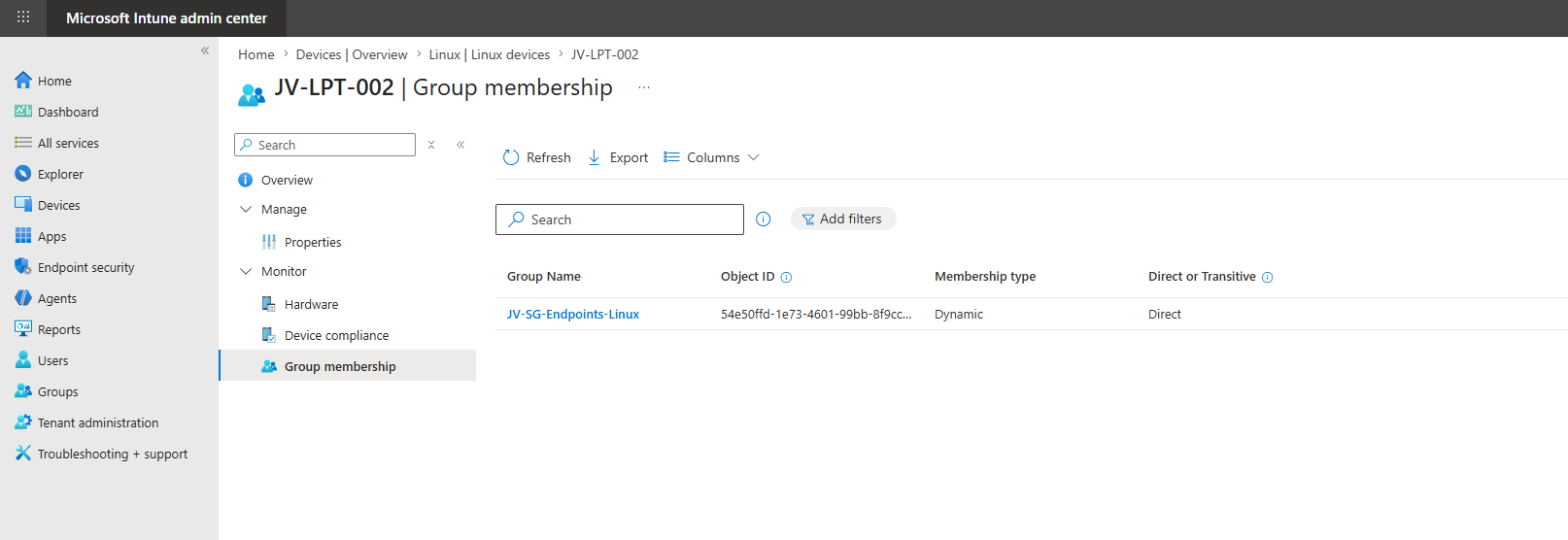Click the Export download arrow icon
The height and width of the screenshot is (540, 1568).
click(x=594, y=157)
